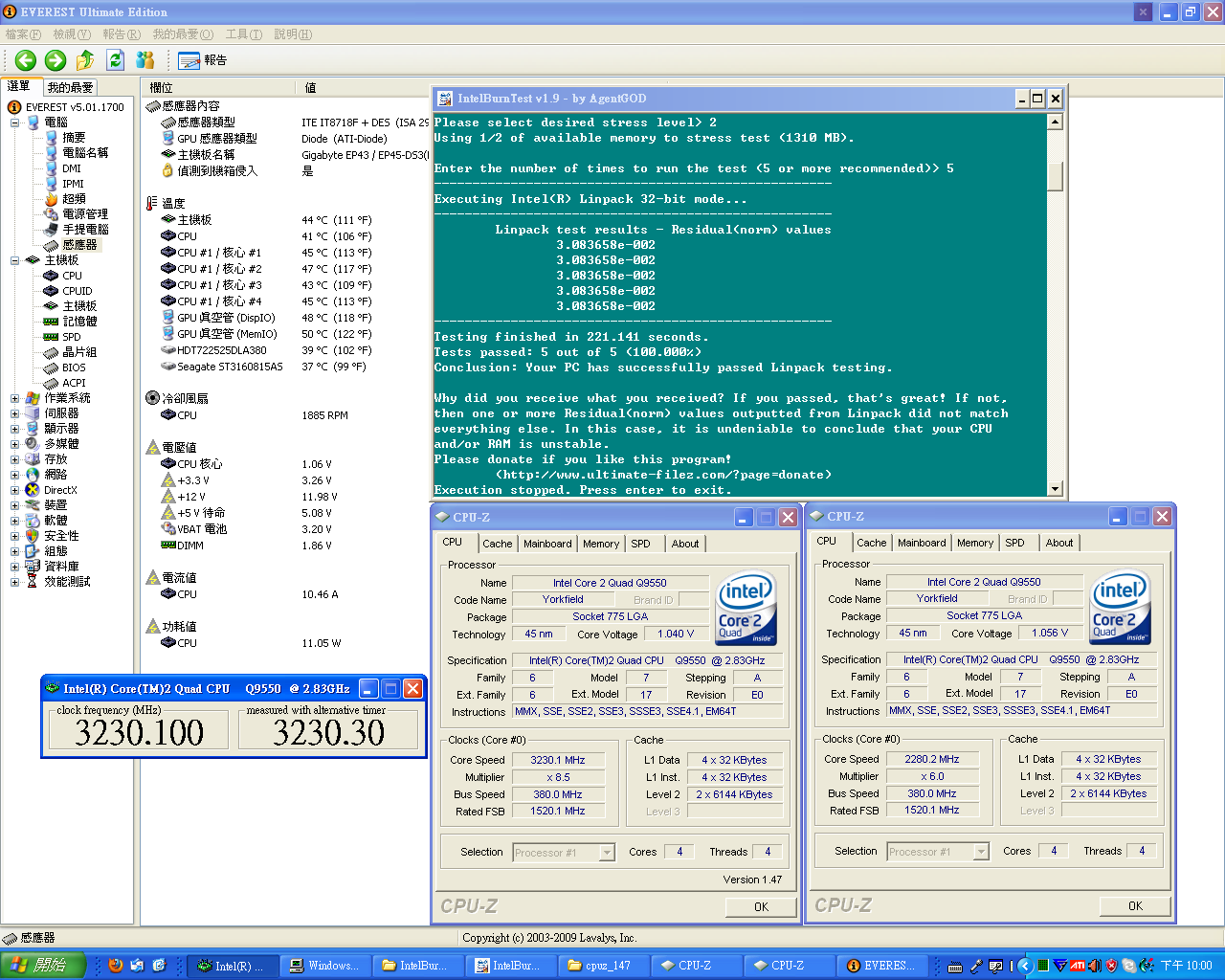Switch to 選單 tab in left panel

(x=20, y=86)
